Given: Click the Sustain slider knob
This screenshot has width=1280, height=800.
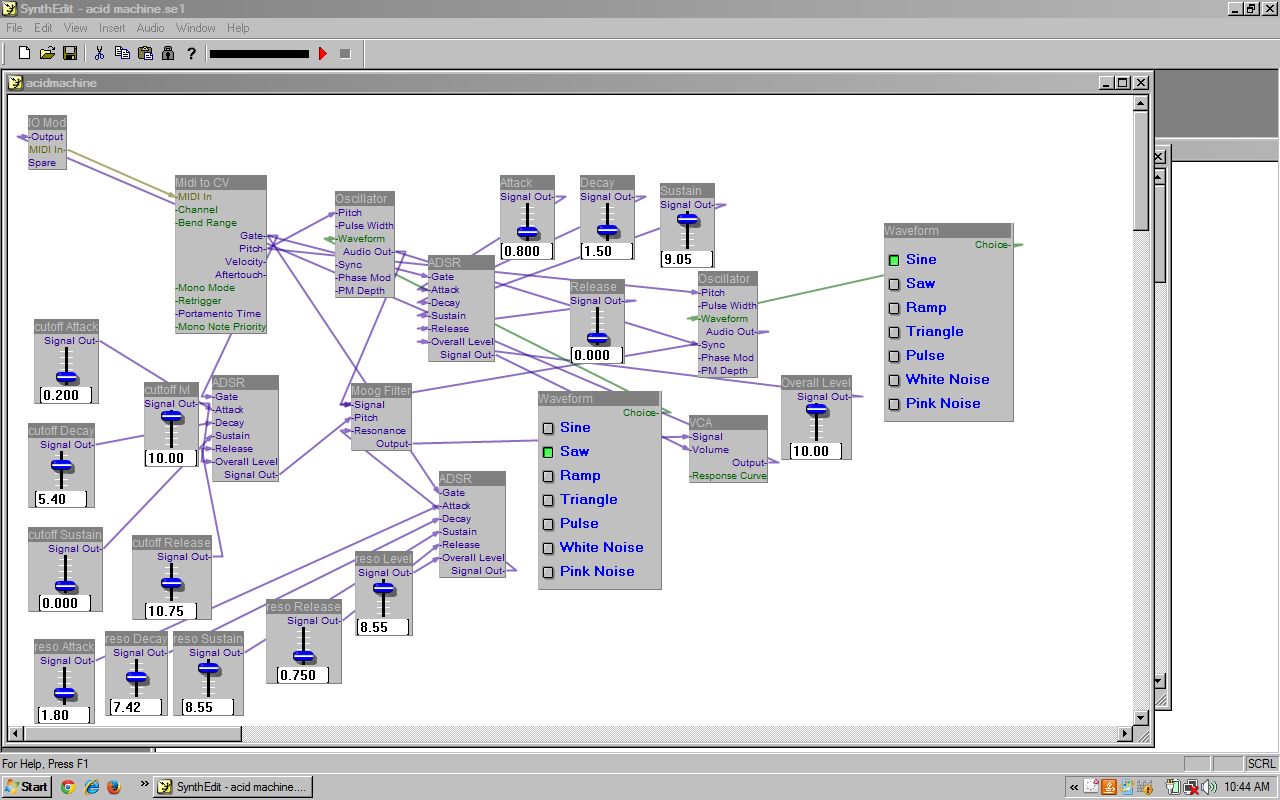Looking at the screenshot, I should point(687,219).
